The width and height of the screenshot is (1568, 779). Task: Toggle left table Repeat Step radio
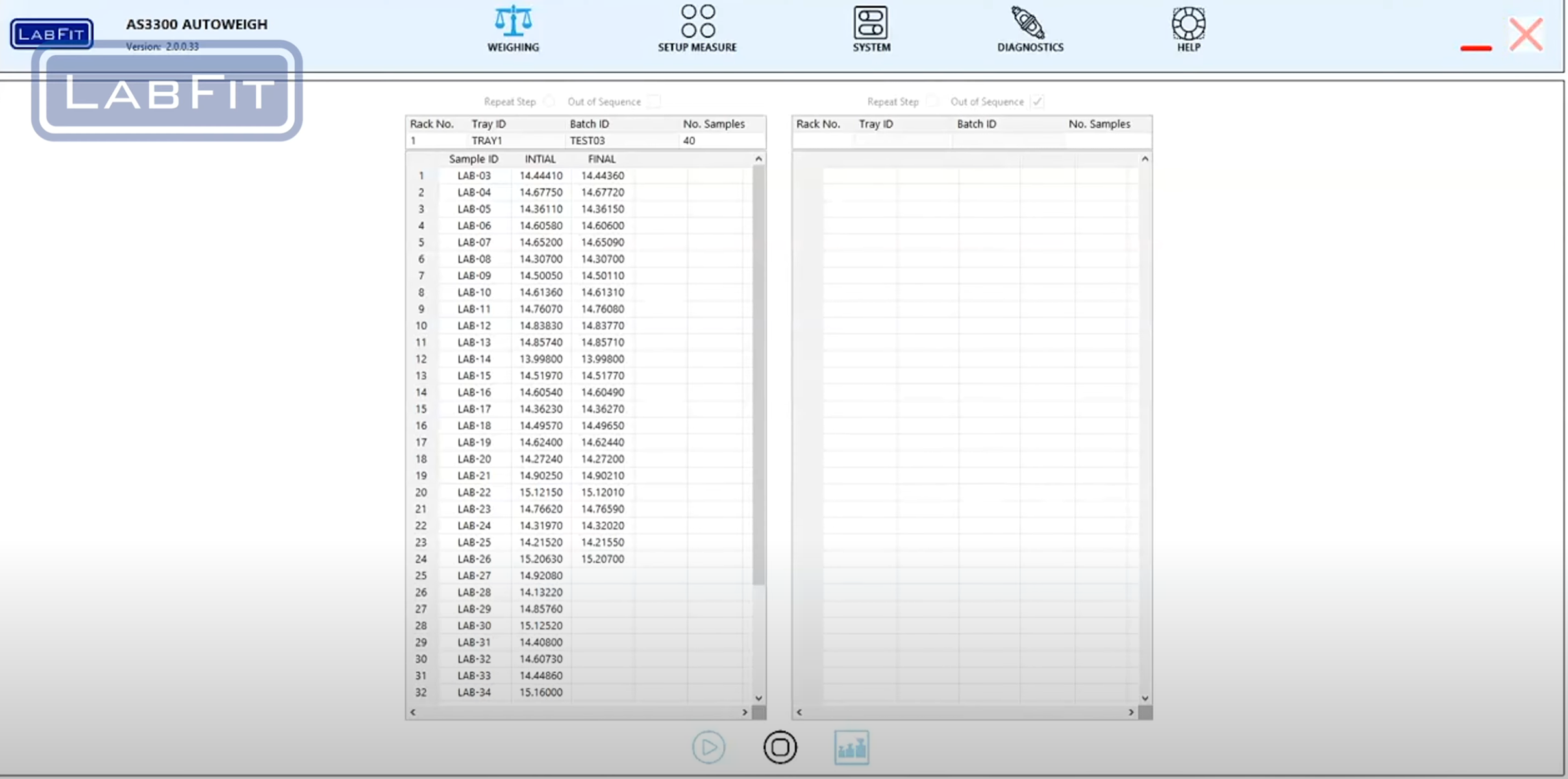549,101
